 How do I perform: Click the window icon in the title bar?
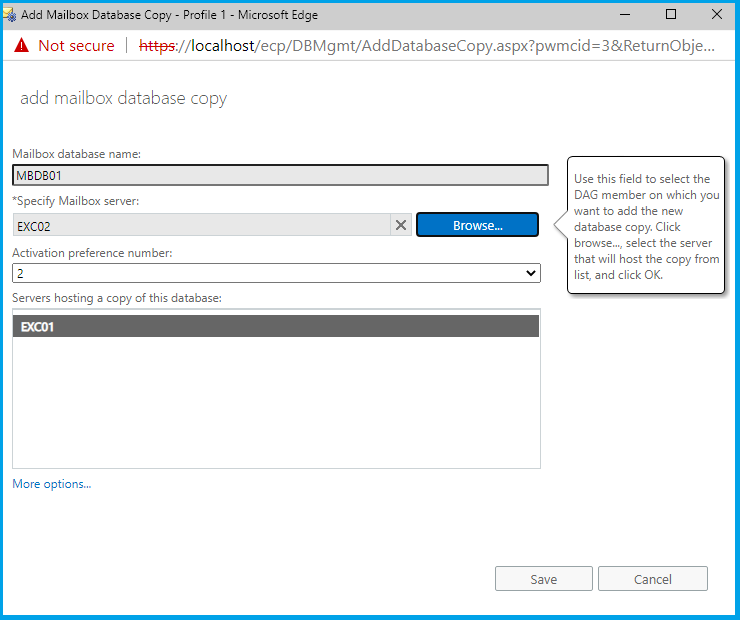coord(11,15)
